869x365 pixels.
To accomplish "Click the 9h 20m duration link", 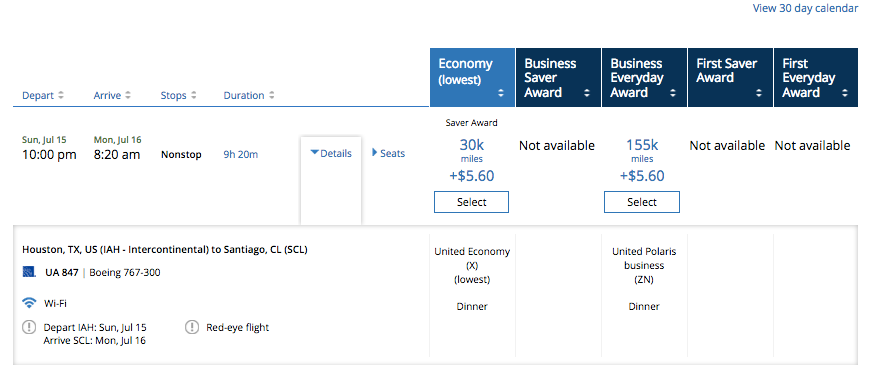I will pyautogui.click(x=241, y=155).
